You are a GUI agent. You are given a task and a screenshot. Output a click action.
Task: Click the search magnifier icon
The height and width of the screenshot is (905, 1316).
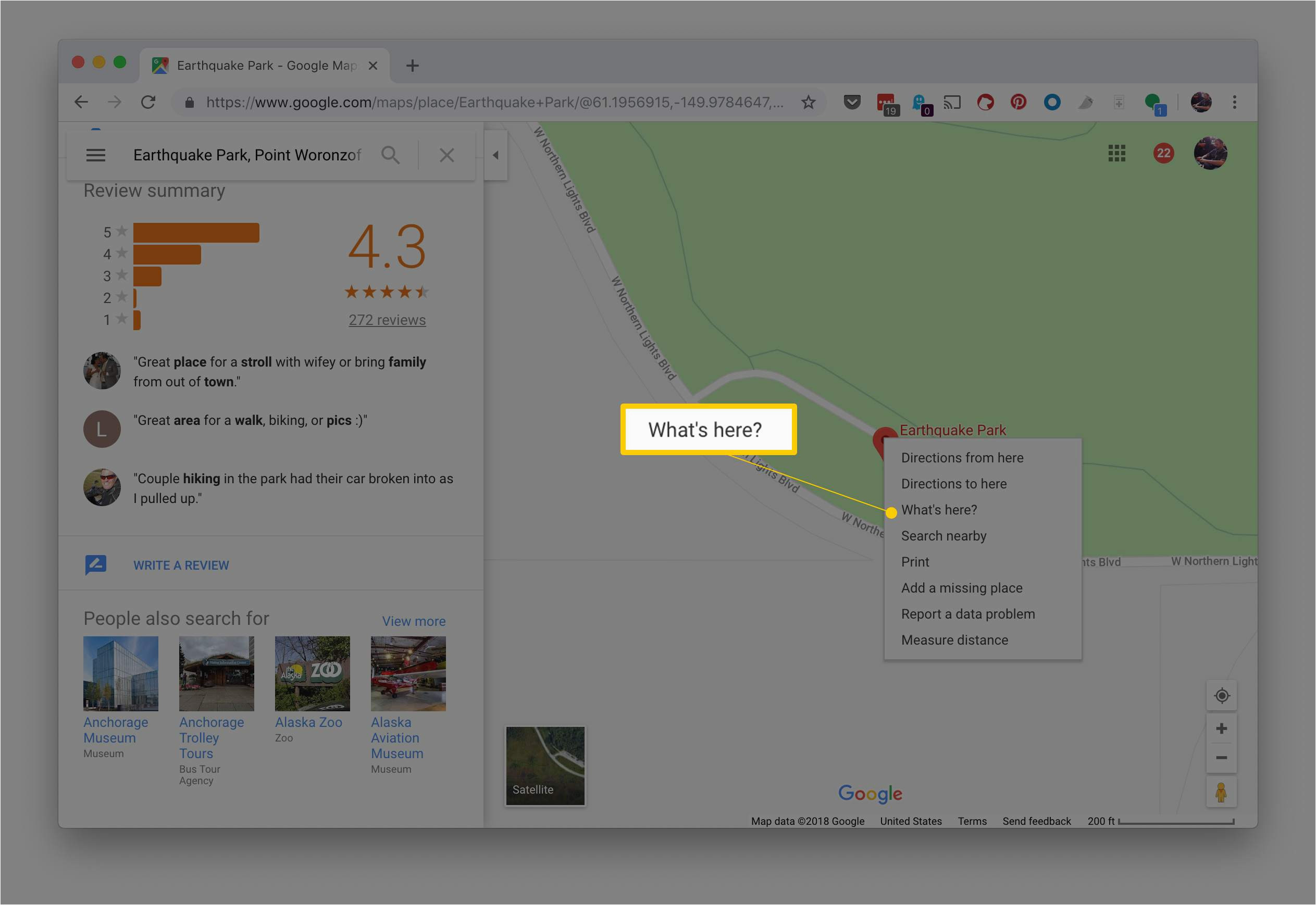(390, 155)
